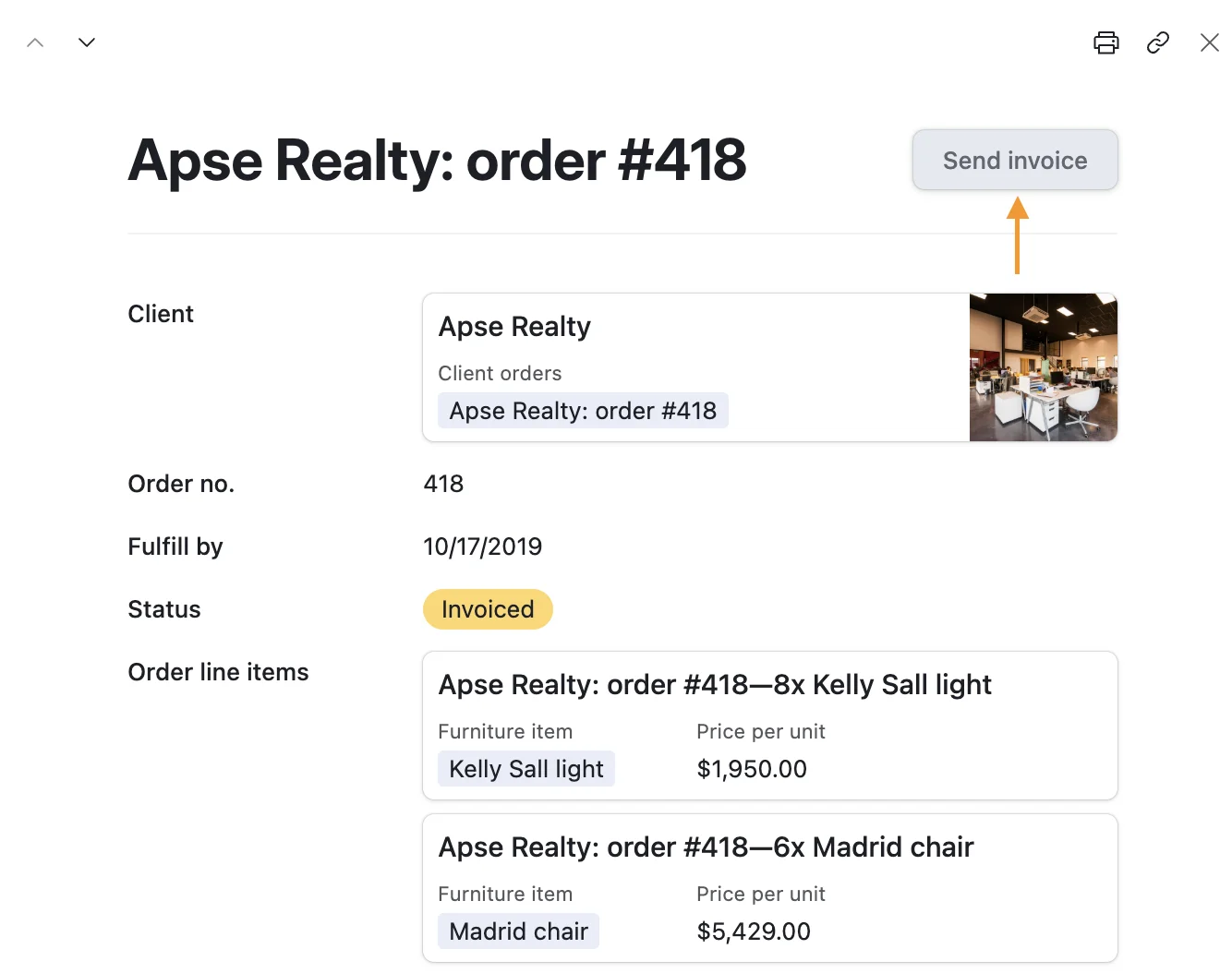
Task: Go to next record with down chevron
Action: click(x=87, y=42)
